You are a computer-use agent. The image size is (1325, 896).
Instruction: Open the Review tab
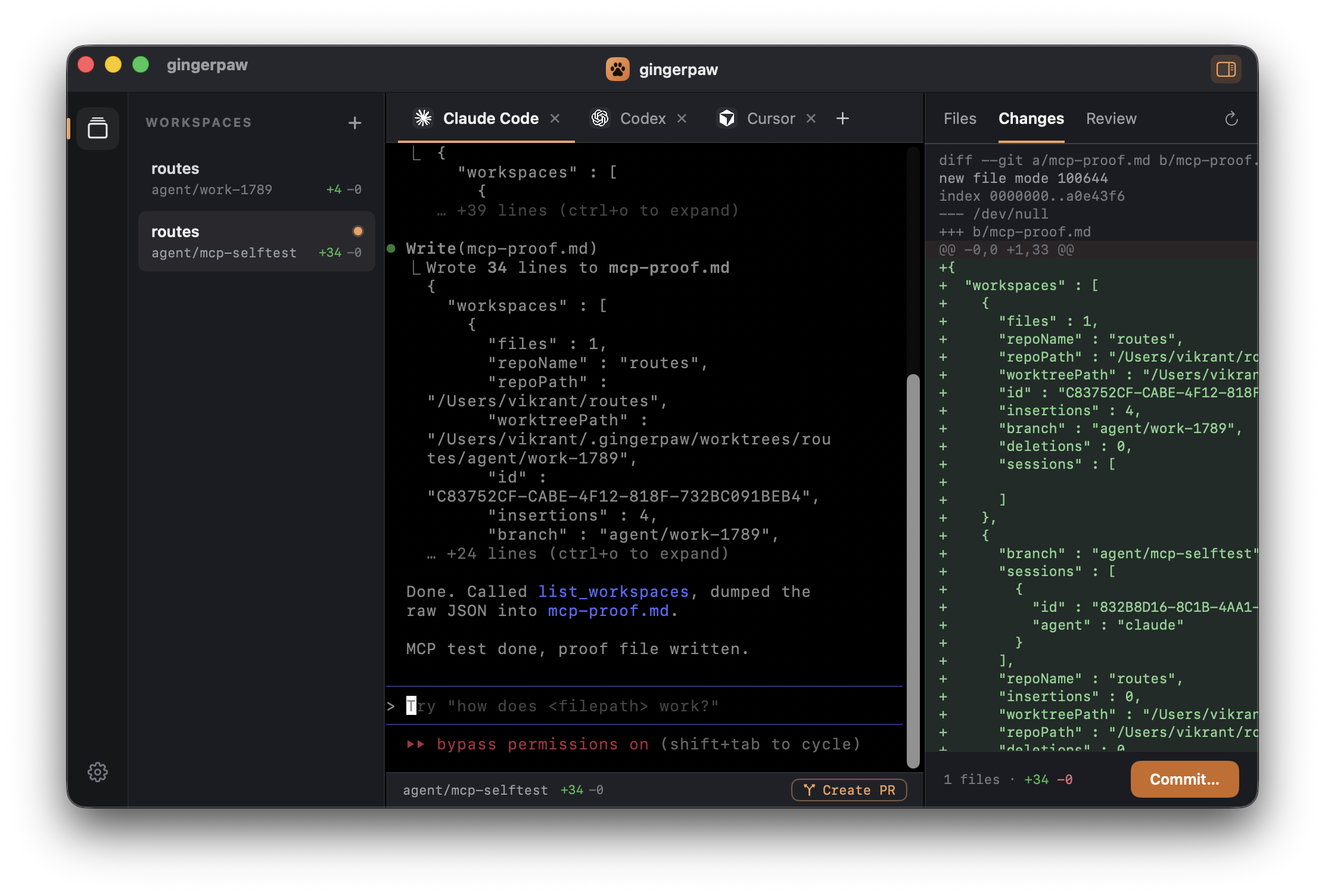pos(1111,119)
